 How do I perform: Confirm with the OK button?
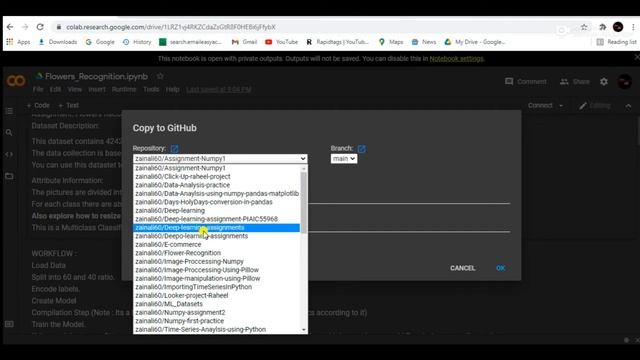(x=500, y=268)
